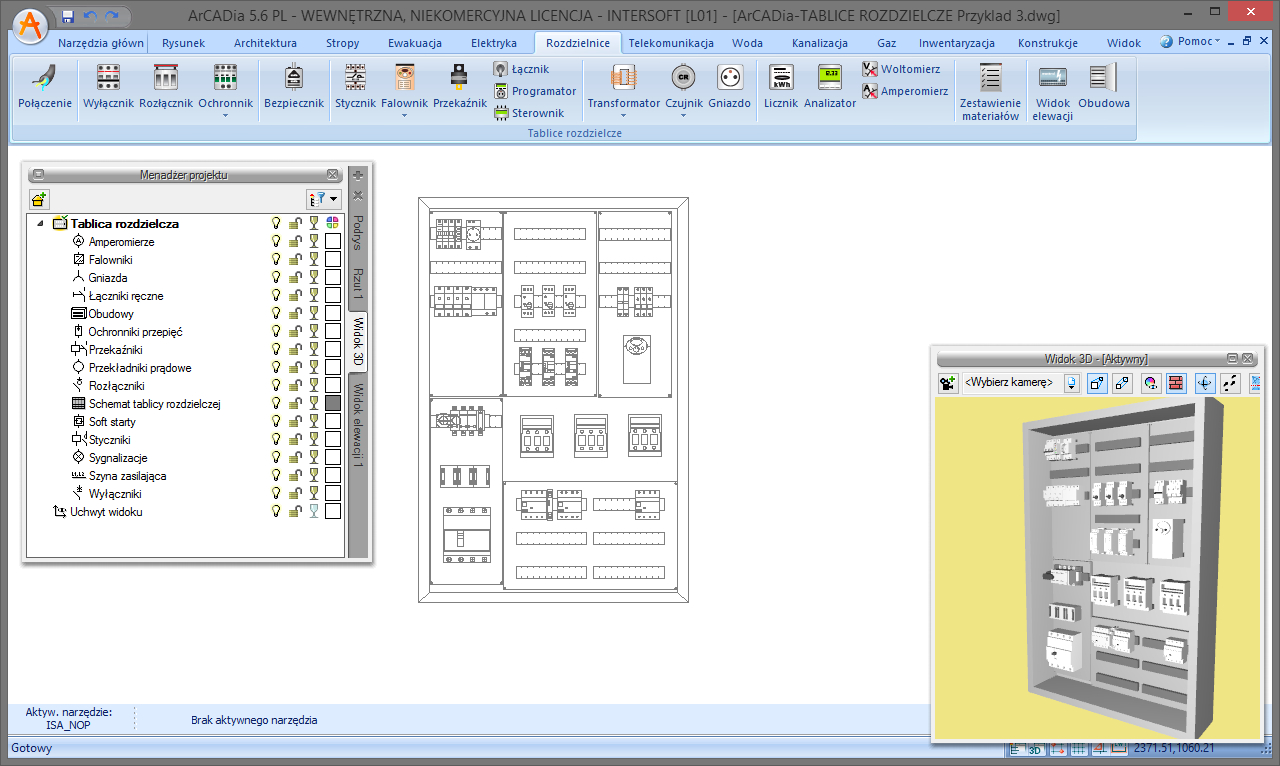This screenshot has width=1280, height=766.
Task: Add new camera in Widok 3D
Action: [948, 382]
